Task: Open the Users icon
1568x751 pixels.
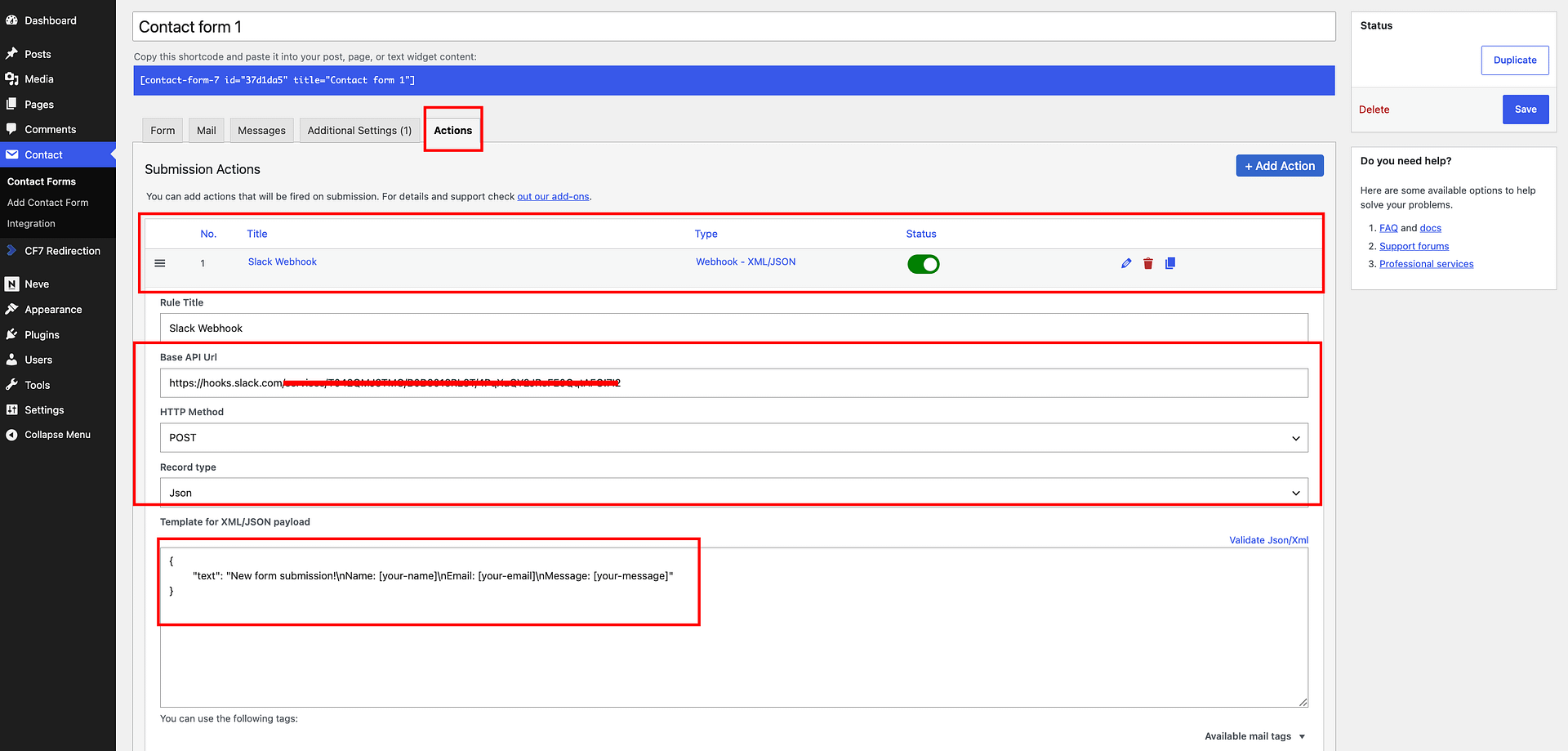Action: coord(11,360)
